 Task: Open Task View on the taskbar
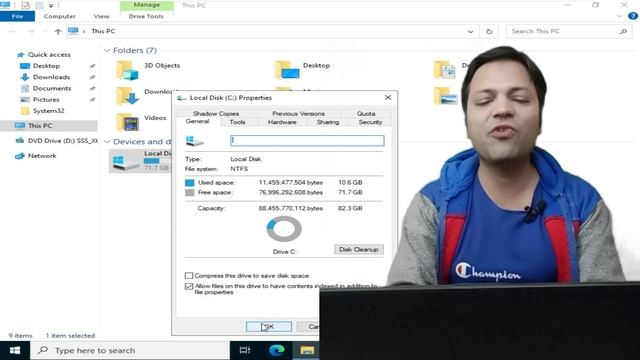pos(245,351)
